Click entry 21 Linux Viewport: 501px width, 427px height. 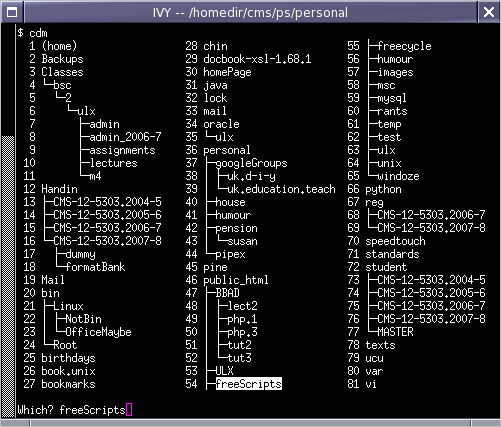click(x=68, y=306)
